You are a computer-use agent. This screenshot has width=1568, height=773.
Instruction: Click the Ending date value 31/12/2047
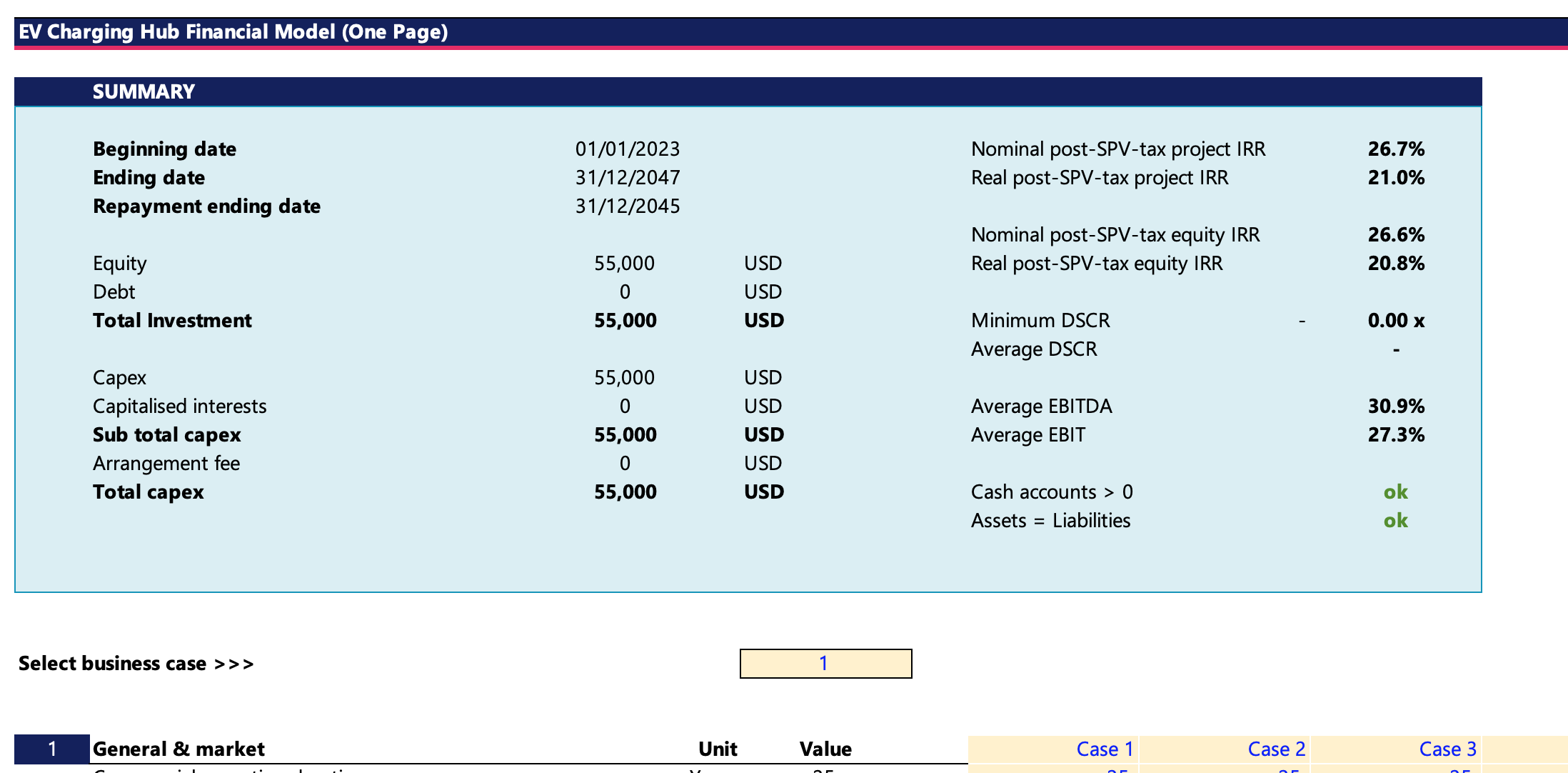point(628,177)
